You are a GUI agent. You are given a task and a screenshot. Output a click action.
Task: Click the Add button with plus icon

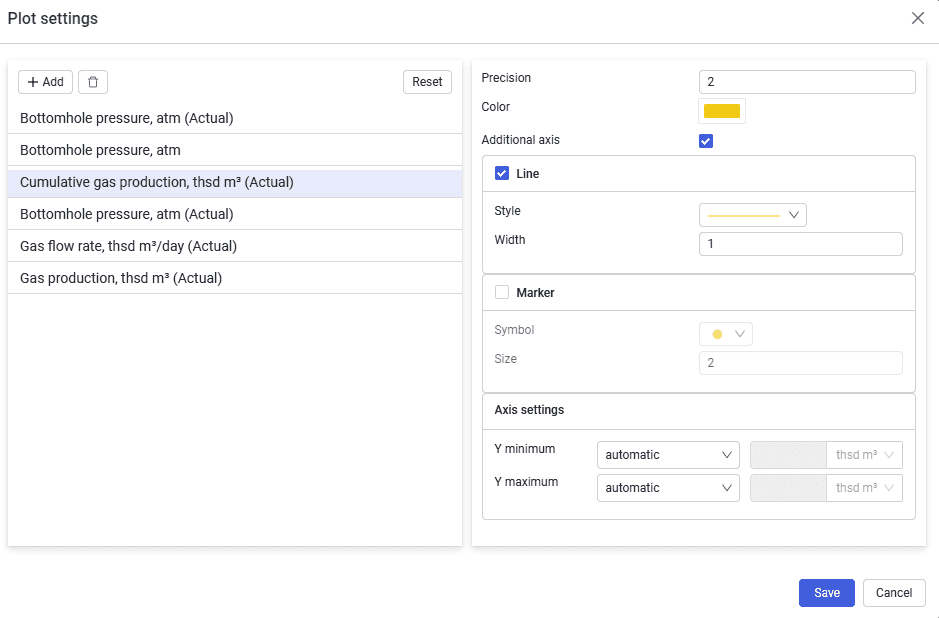click(46, 82)
